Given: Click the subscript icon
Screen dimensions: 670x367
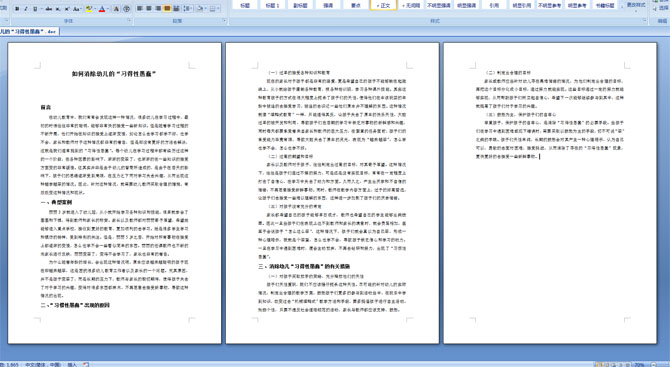Looking at the screenshot, I should click(x=58, y=9).
